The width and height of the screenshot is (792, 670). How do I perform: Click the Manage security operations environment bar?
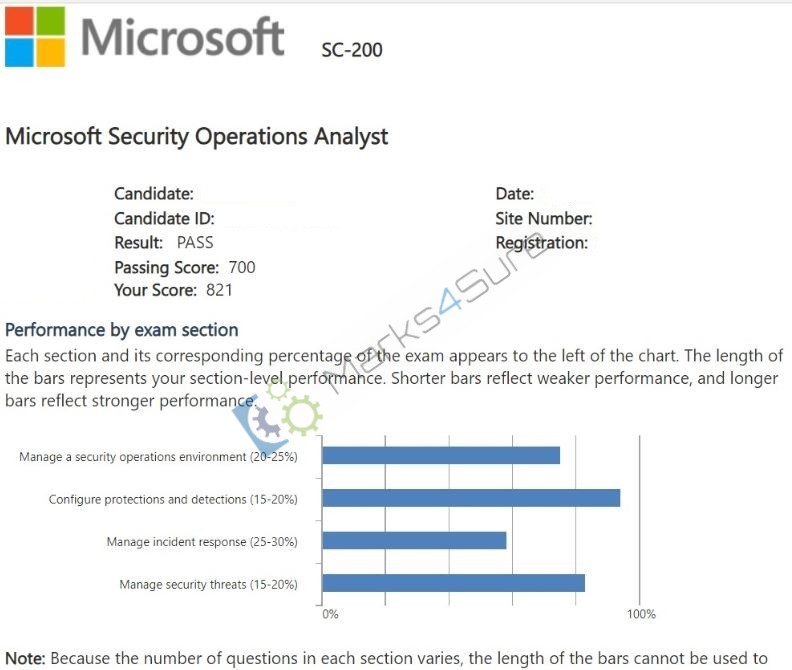441,455
